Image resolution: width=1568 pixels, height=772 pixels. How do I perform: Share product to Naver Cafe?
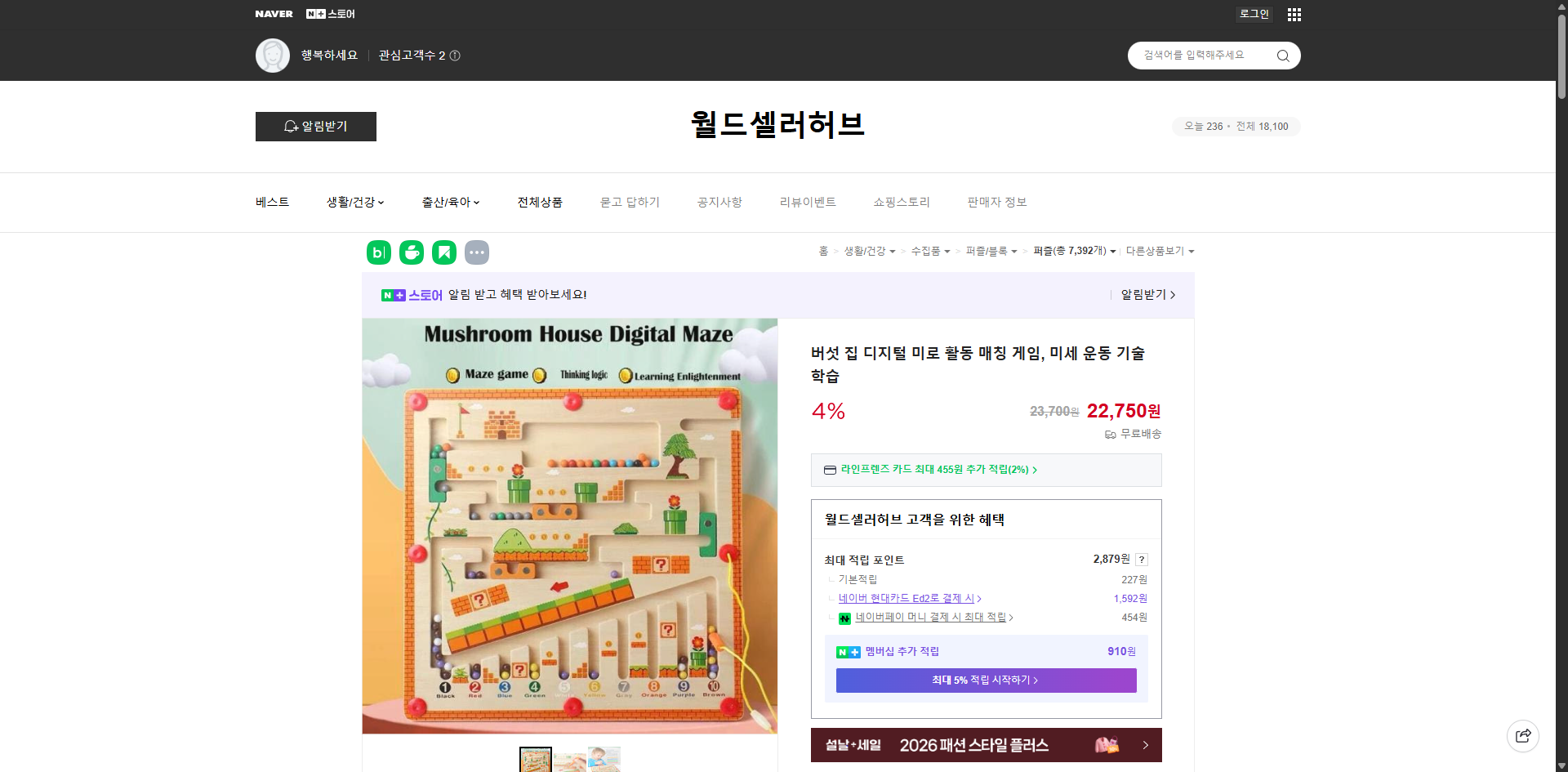pyautogui.click(x=412, y=252)
